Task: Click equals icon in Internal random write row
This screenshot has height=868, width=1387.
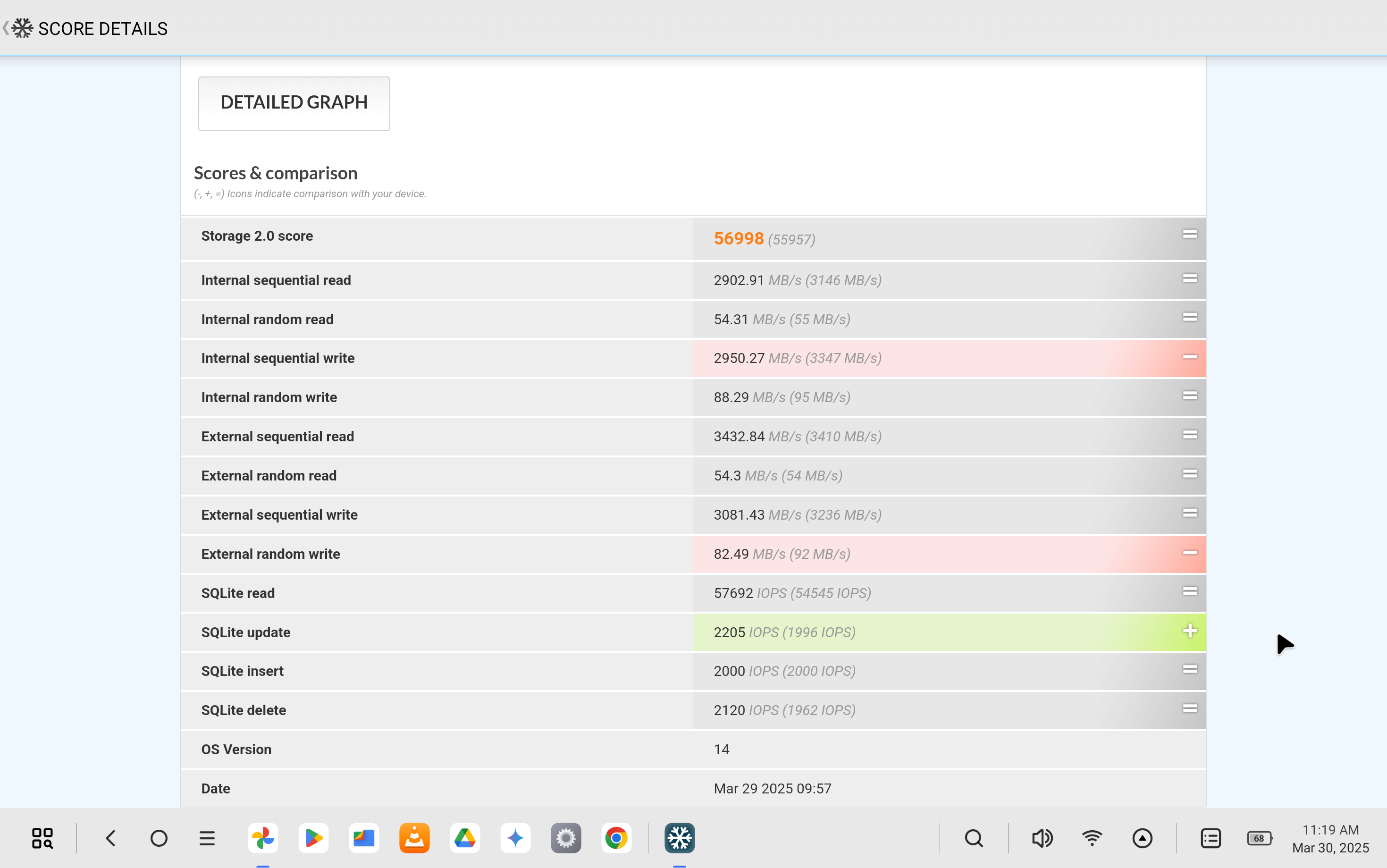Action: click(x=1190, y=396)
